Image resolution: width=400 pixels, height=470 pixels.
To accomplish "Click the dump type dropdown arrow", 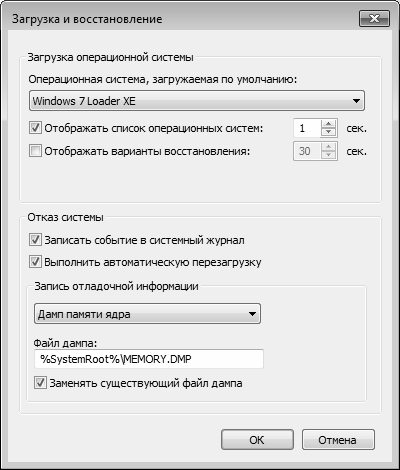I will pyautogui.click(x=252, y=314).
